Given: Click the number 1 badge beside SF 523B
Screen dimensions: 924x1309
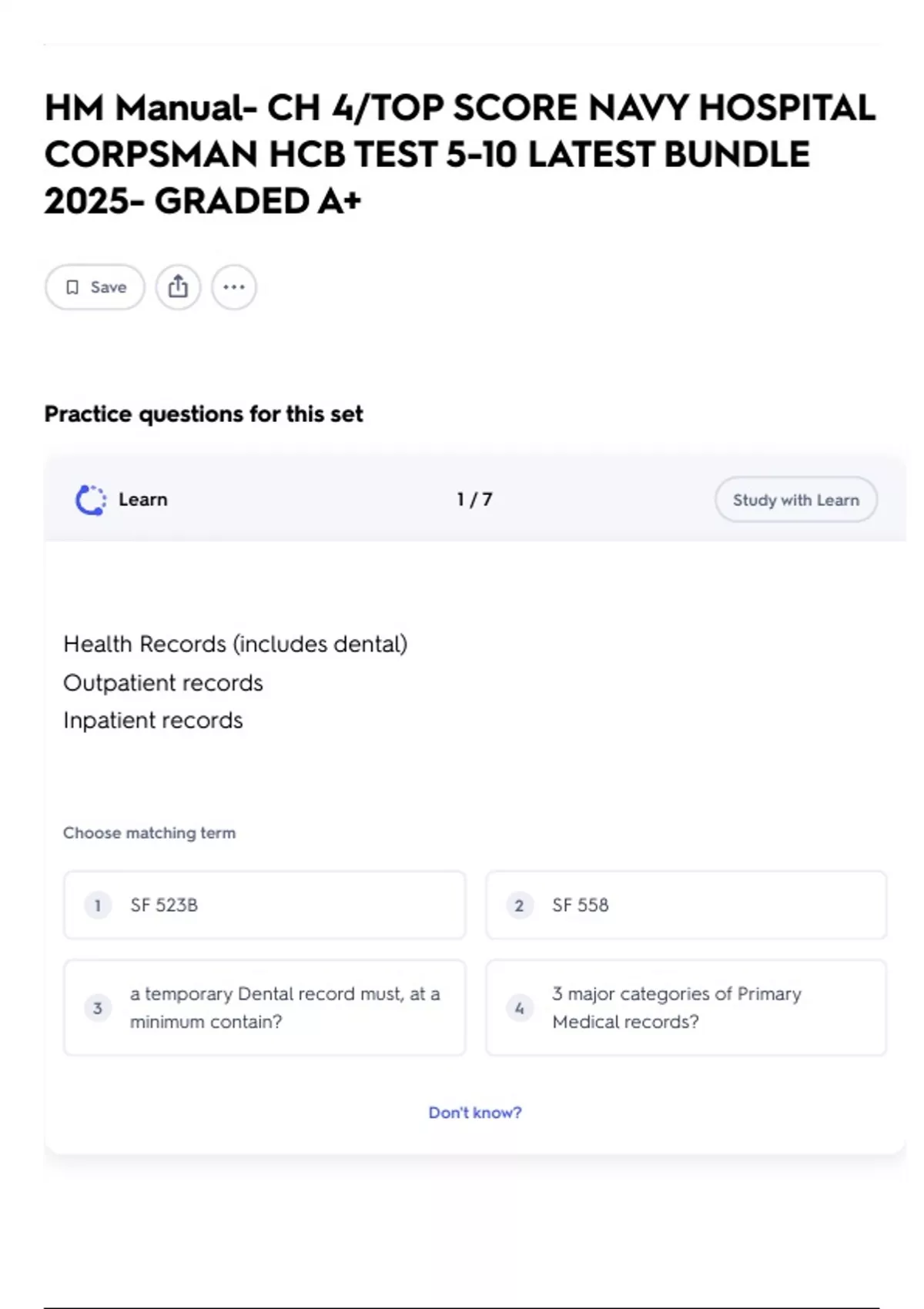Looking at the screenshot, I should point(98,906).
